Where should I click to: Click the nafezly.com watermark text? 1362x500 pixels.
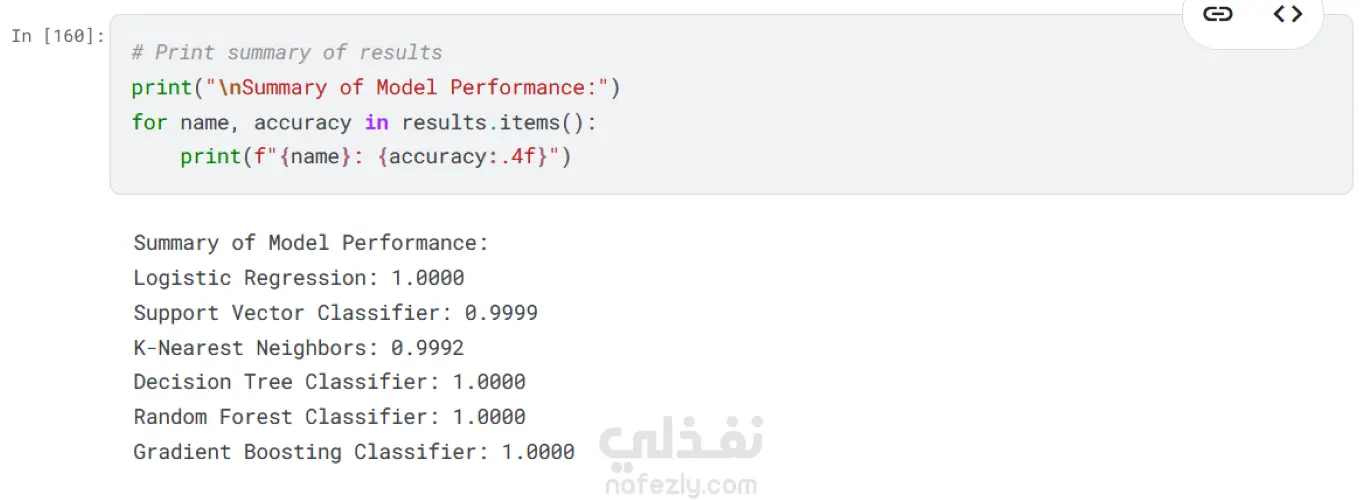[x=681, y=486]
